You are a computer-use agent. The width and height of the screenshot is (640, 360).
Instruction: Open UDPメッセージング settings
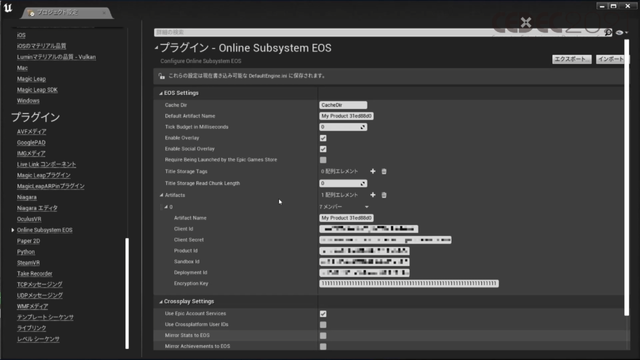pyautogui.click(x=40, y=296)
